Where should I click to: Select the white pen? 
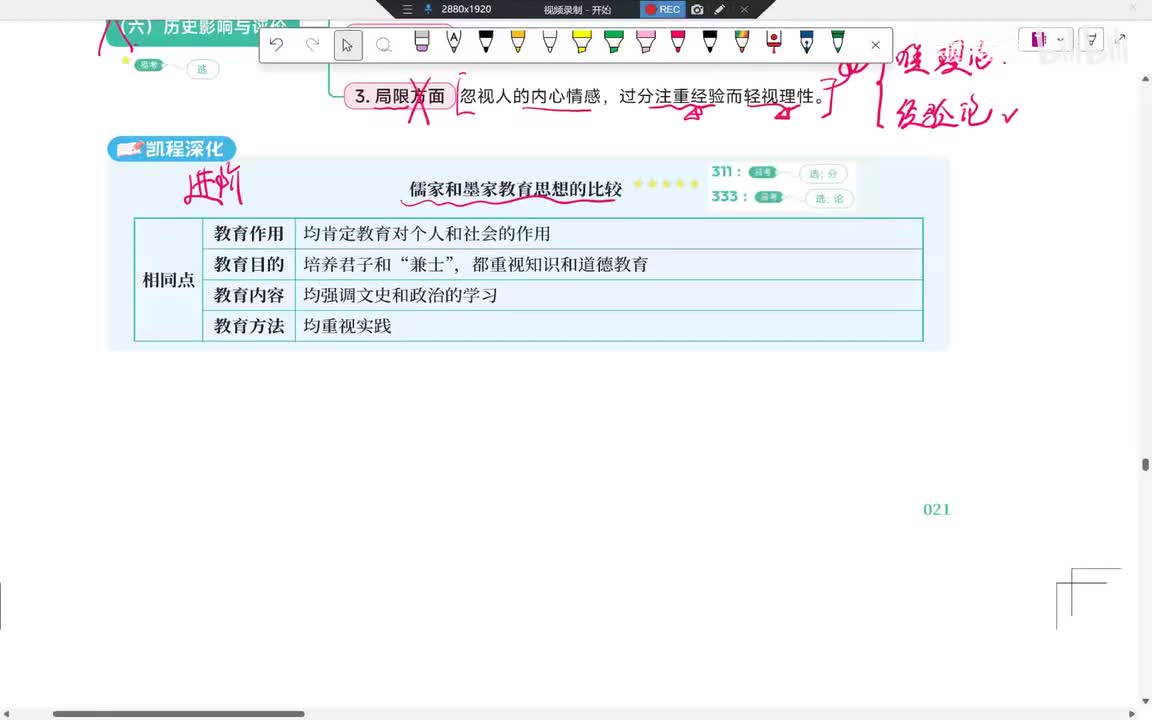pyautogui.click(x=550, y=41)
